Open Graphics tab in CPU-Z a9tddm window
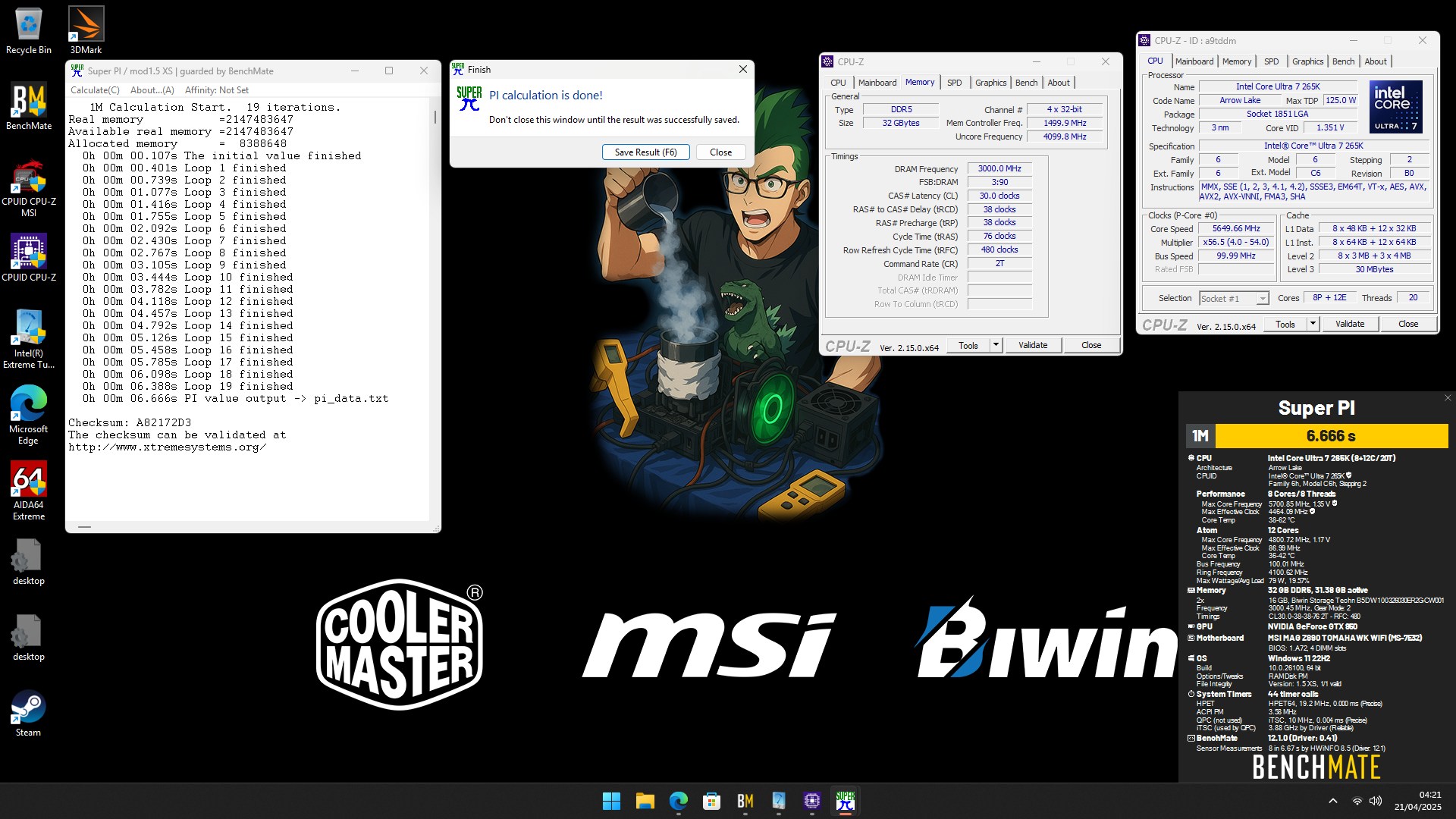1456x819 pixels. [x=1308, y=61]
